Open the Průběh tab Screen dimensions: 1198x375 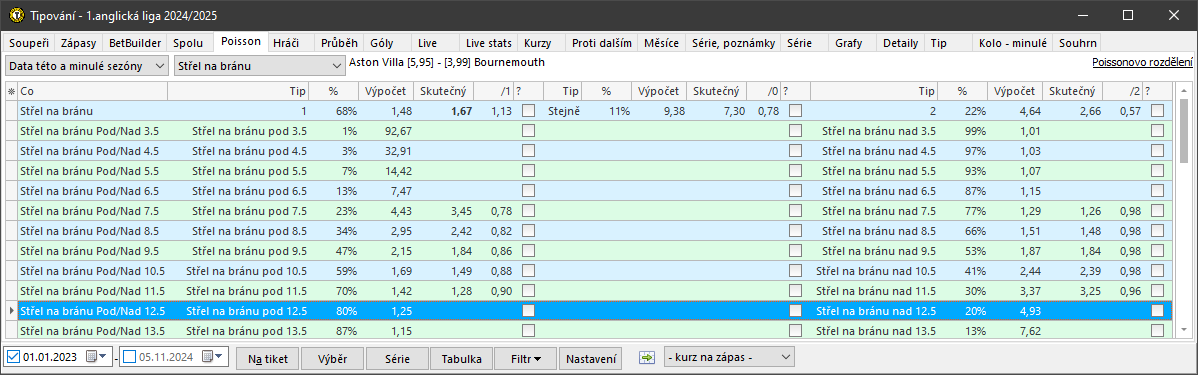click(338, 43)
